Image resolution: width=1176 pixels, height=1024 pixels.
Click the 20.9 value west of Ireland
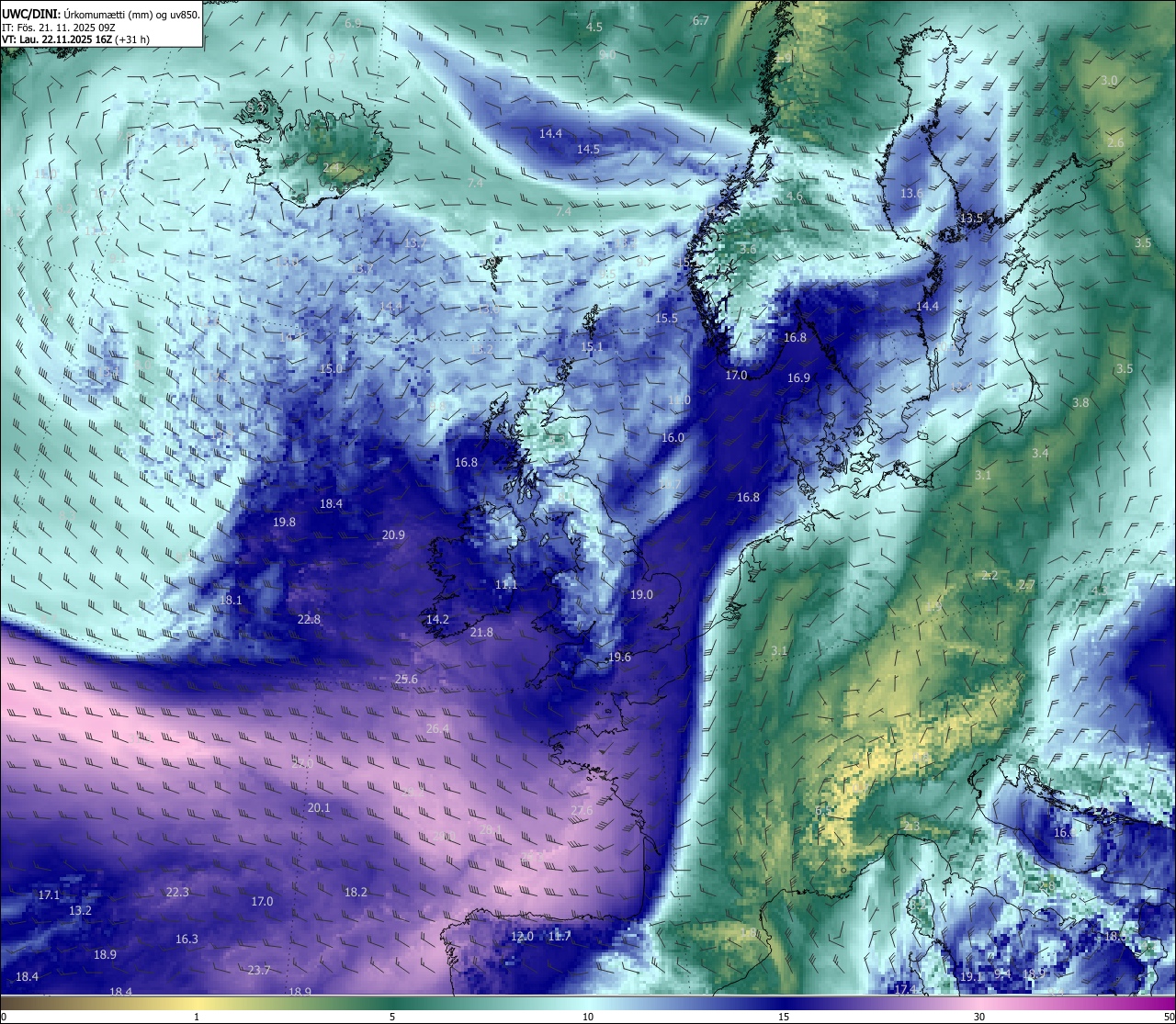pyautogui.click(x=393, y=535)
